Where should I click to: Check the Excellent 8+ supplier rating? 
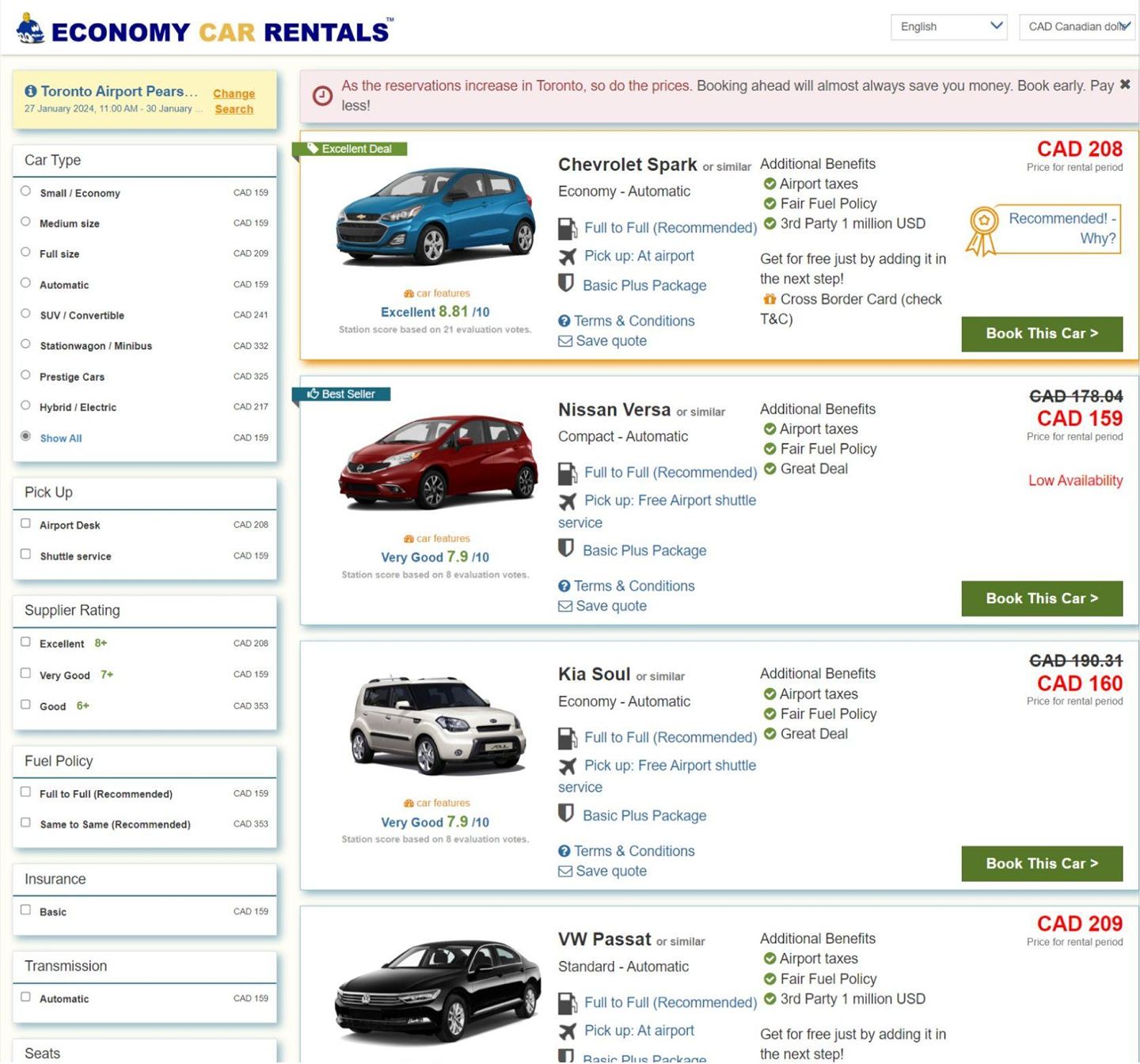25,642
